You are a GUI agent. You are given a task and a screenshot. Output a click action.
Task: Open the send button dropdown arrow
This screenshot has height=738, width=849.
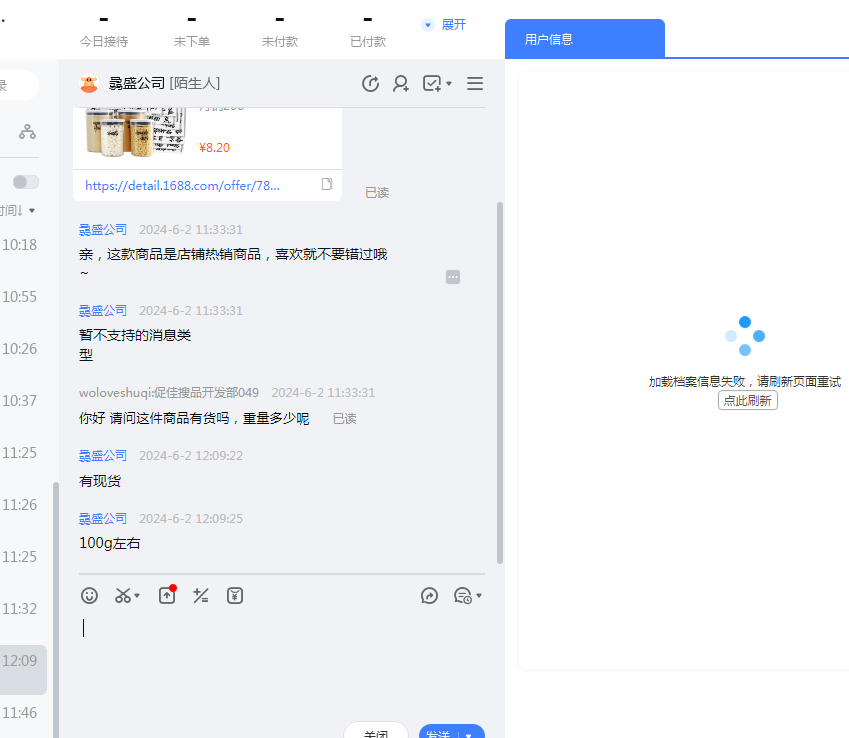[468, 734]
